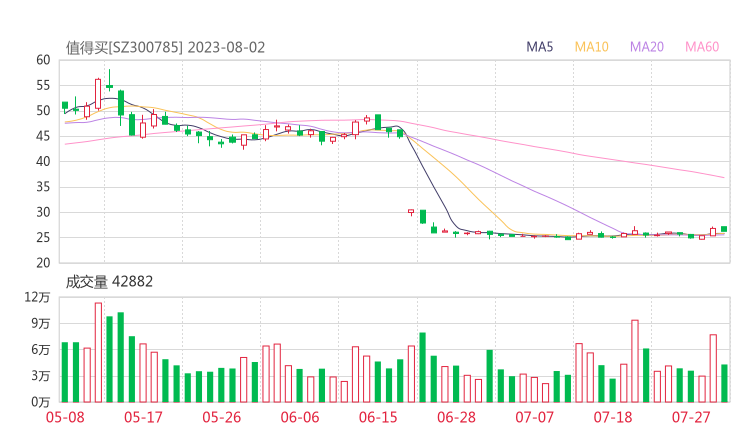Click the 0万 volume axis label

tap(41, 402)
